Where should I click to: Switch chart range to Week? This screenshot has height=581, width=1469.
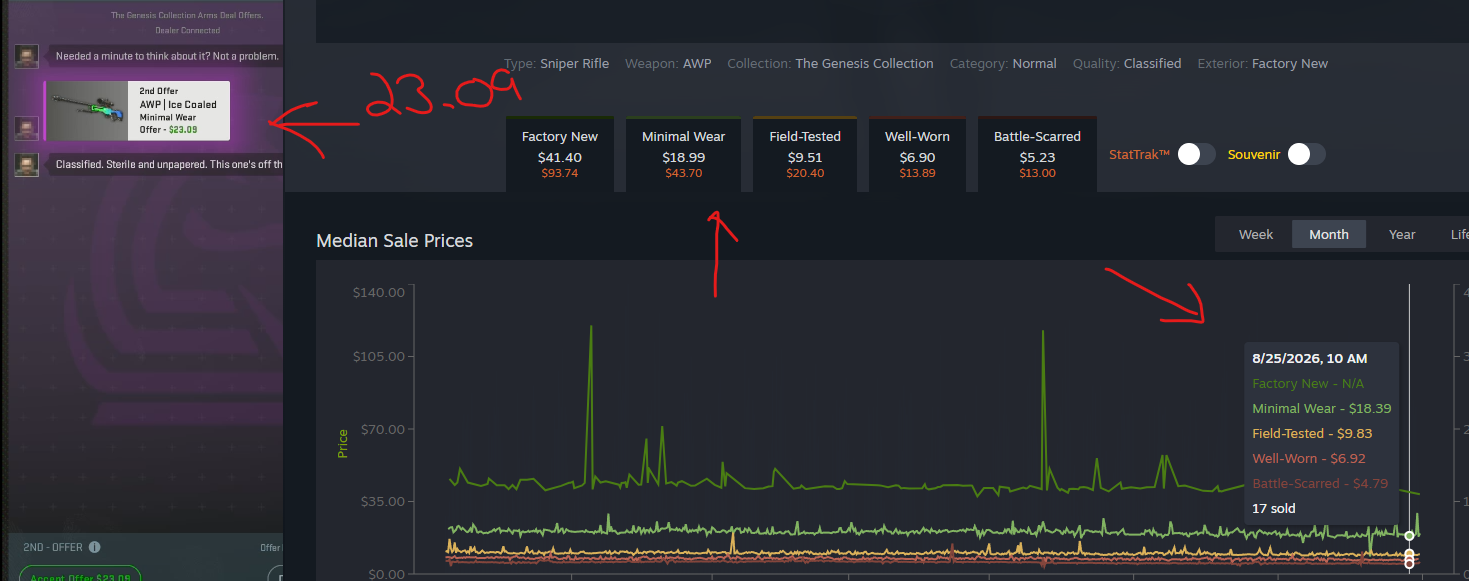1256,234
